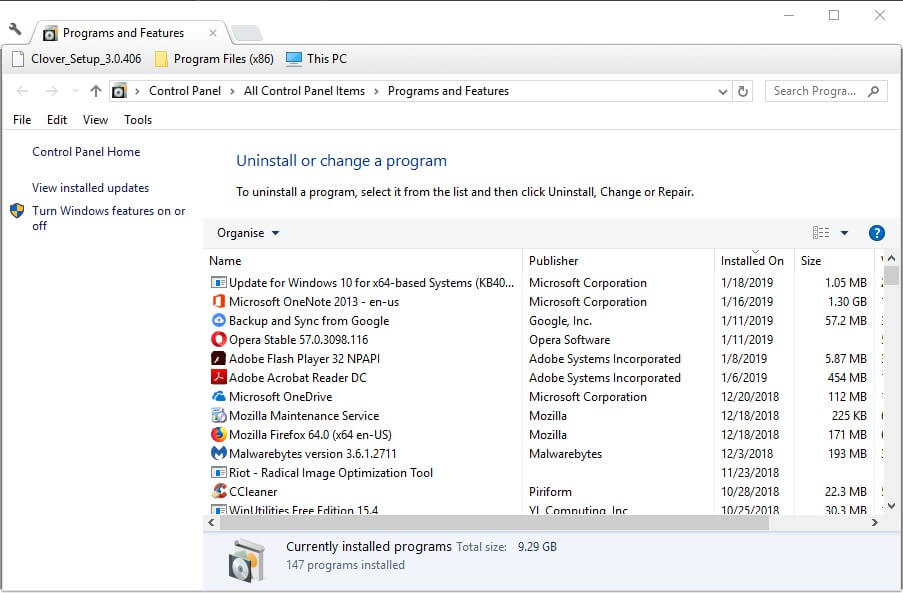Select the Update for Windows 10 icon
This screenshot has height=593, width=903.
(219, 283)
